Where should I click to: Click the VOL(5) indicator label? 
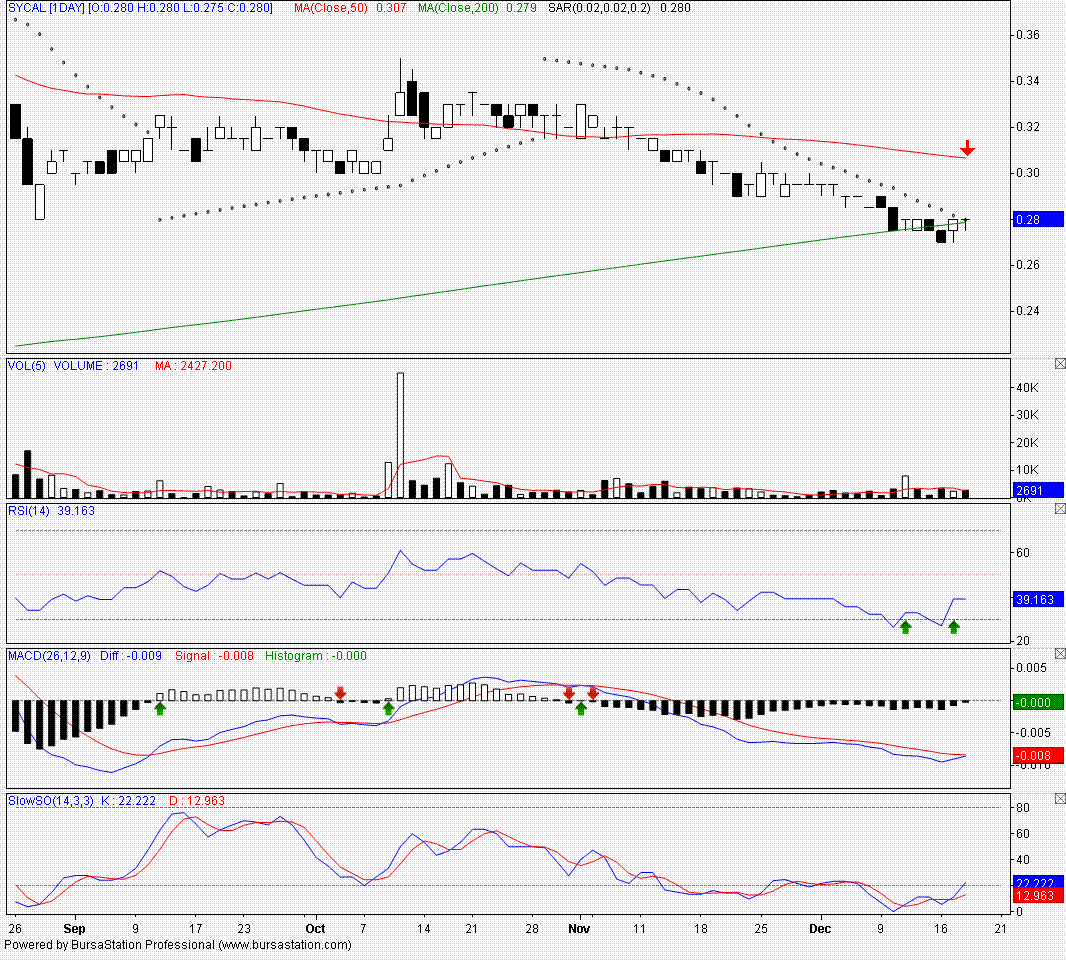pyautogui.click(x=27, y=366)
